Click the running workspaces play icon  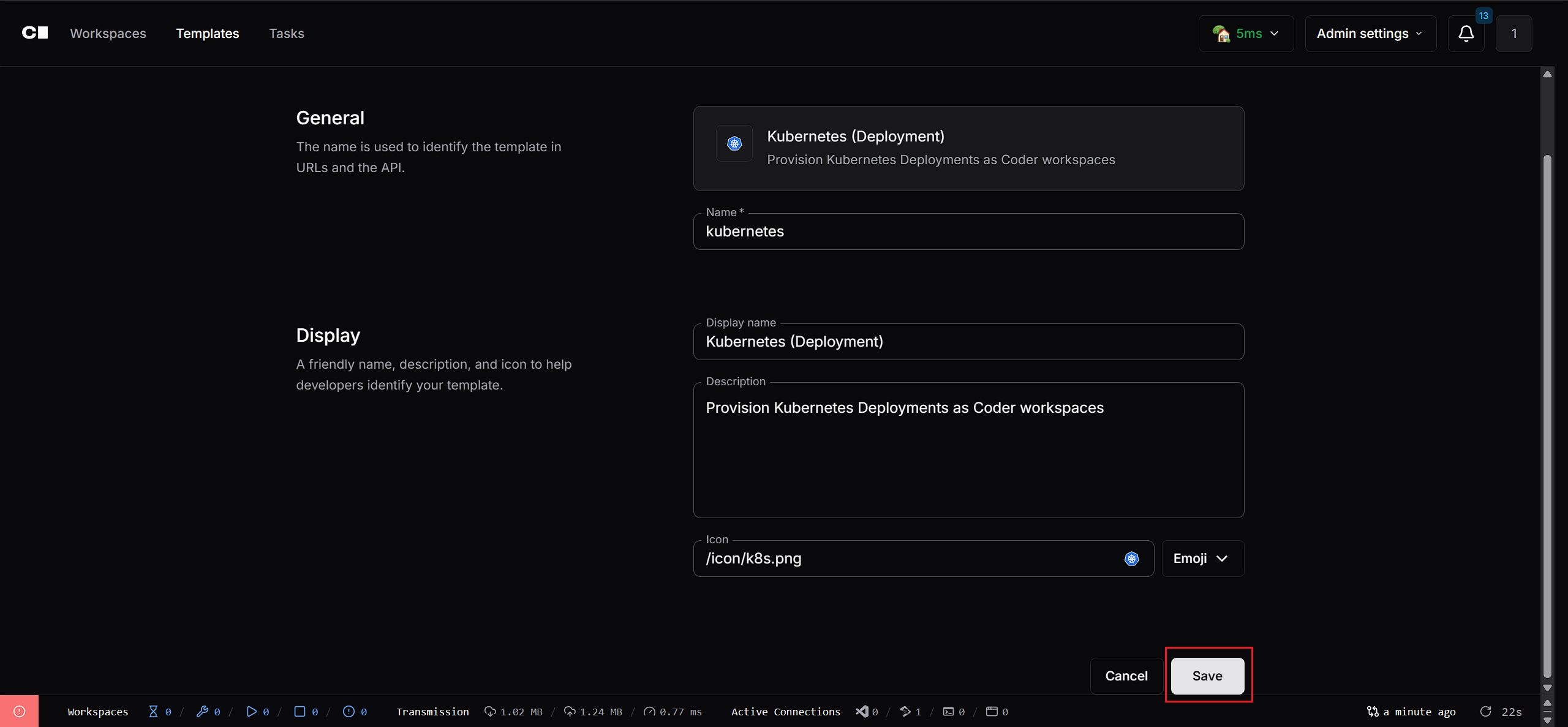(x=251, y=711)
